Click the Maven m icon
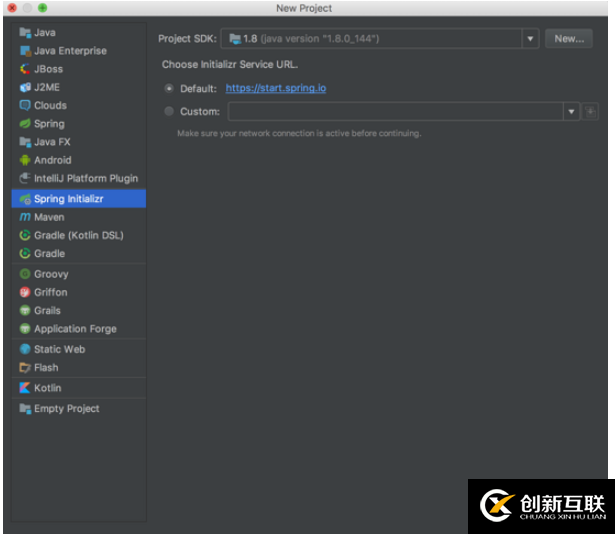This screenshot has height=534, width=615. coord(25,217)
